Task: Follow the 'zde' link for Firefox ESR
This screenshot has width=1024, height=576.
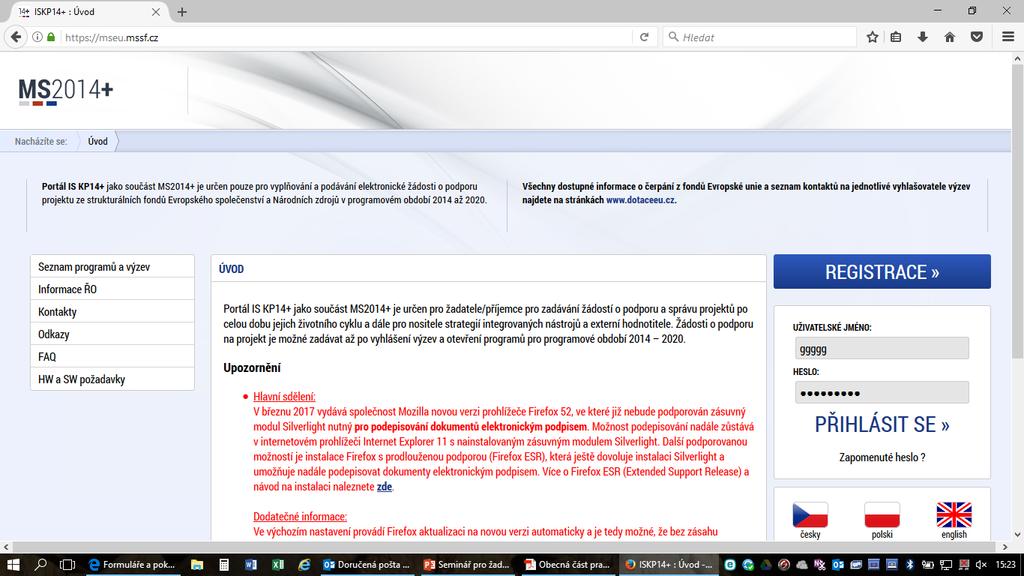Action: 384,487
